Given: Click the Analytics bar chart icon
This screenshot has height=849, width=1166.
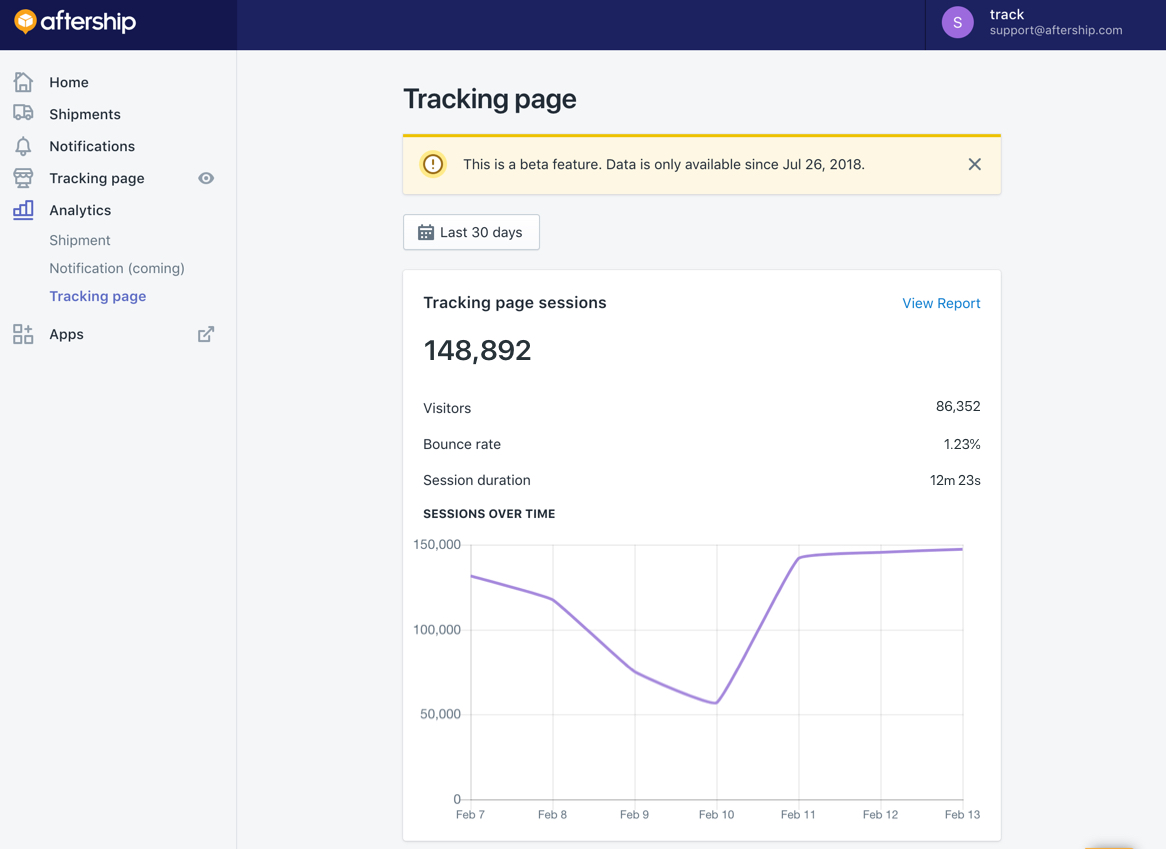Looking at the screenshot, I should point(23,210).
